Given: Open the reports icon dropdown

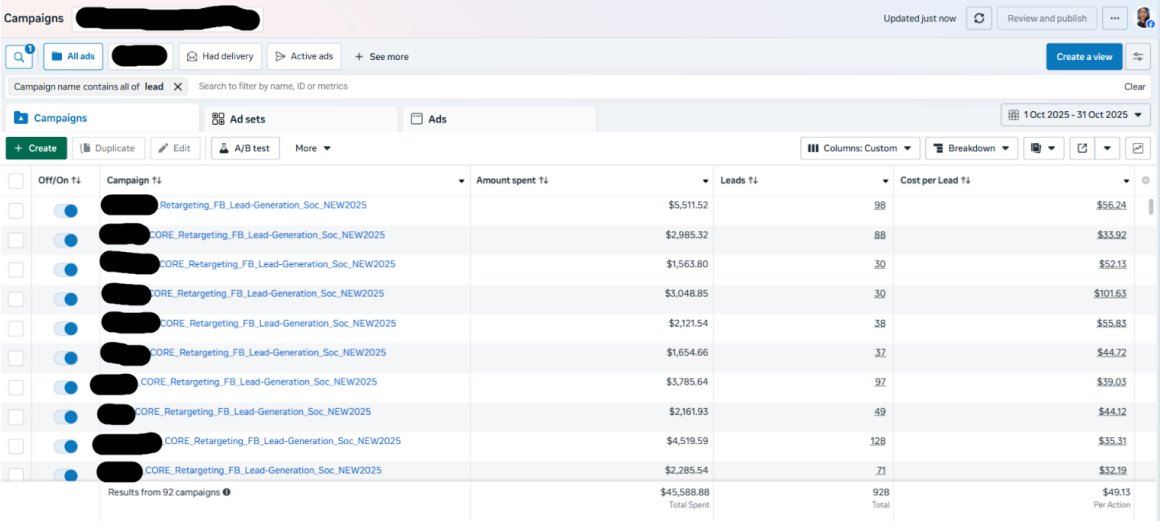Looking at the screenshot, I should click(1044, 148).
